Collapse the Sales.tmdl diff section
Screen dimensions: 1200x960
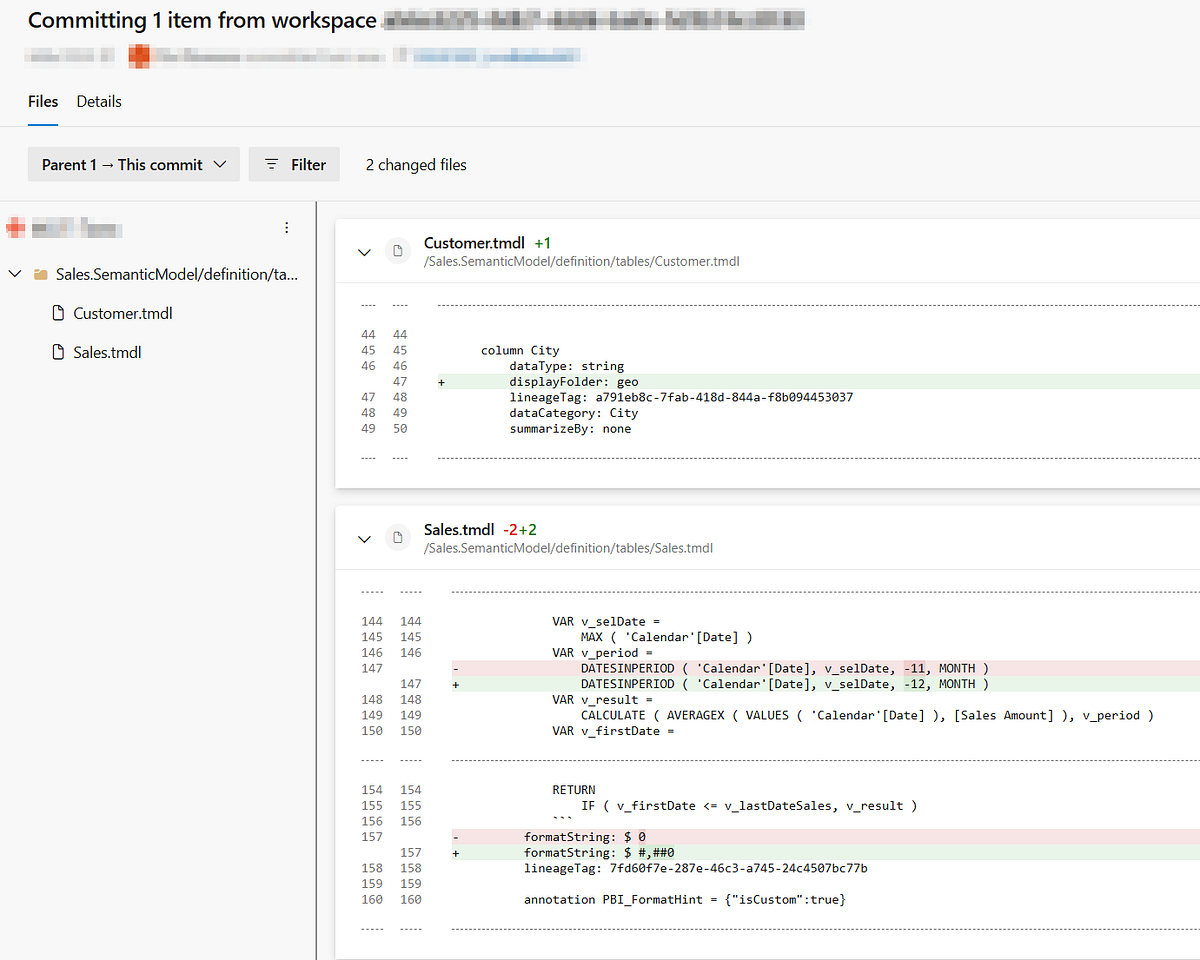pyautogui.click(x=364, y=538)
